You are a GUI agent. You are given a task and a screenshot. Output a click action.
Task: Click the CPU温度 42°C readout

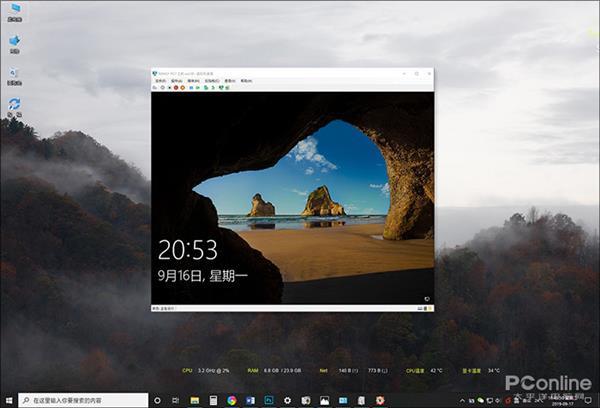pos(424,370)
